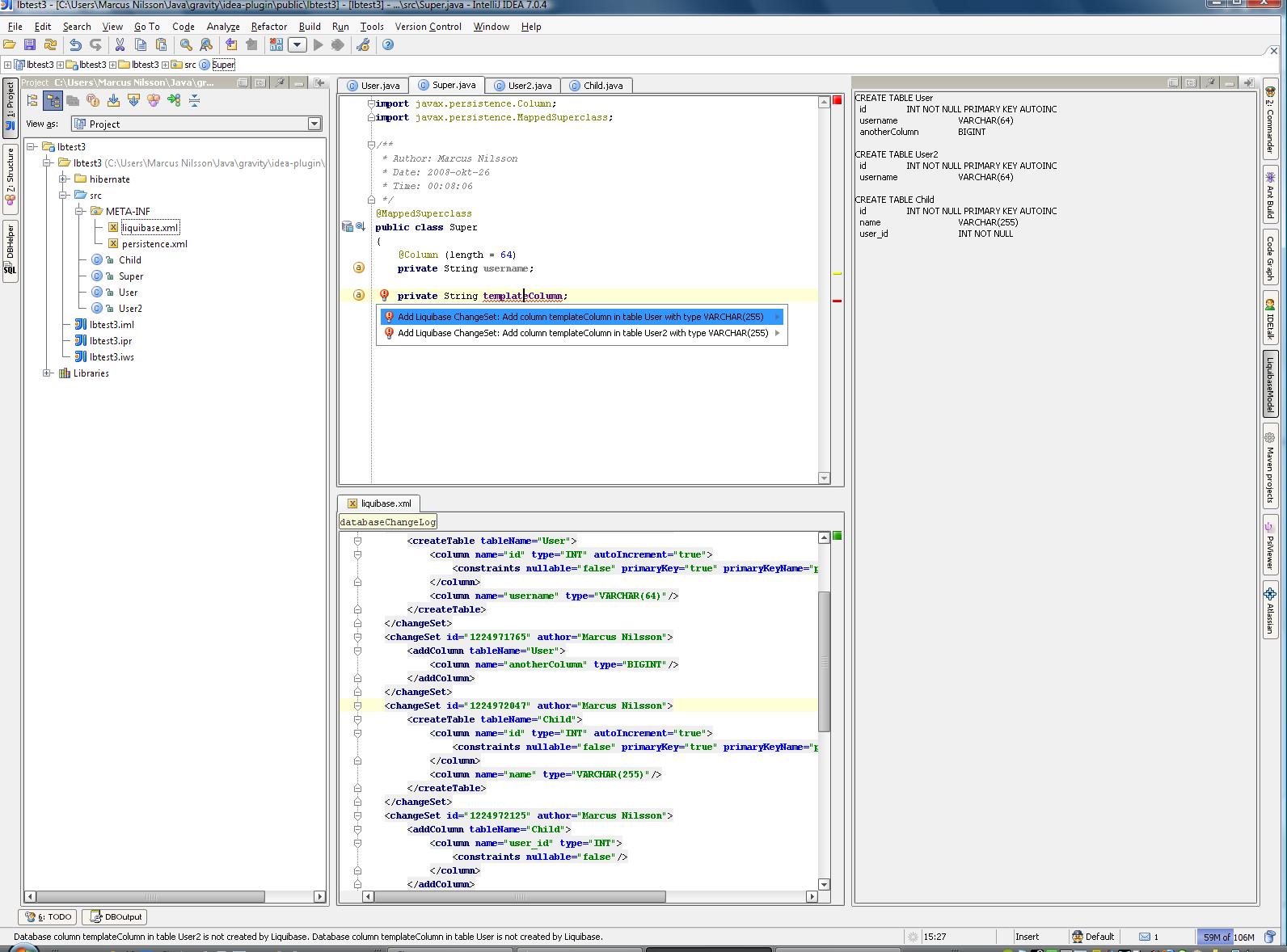Toggle Flatten Packages in Project toolbar
Viewport: 1287px width, 952px height.
[x=32, y=100]
